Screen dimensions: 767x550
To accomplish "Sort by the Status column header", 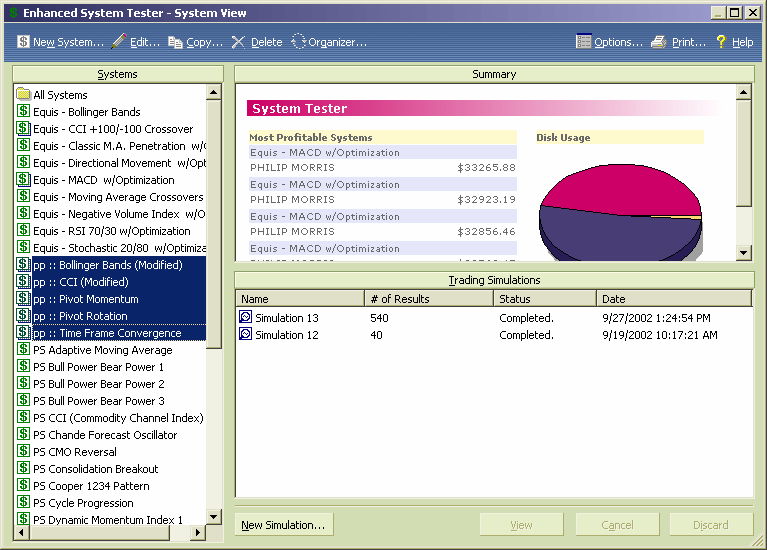I will pyautogui.click(x=545, y=299).
